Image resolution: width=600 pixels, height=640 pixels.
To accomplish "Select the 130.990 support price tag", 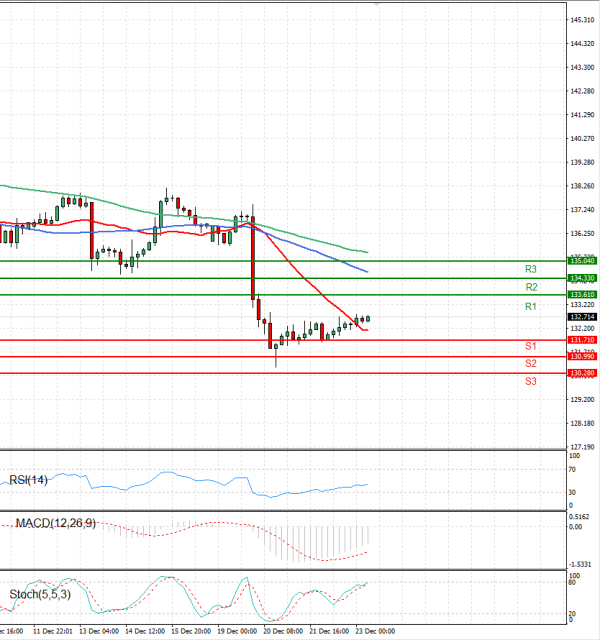I will (x=582, y=357).
